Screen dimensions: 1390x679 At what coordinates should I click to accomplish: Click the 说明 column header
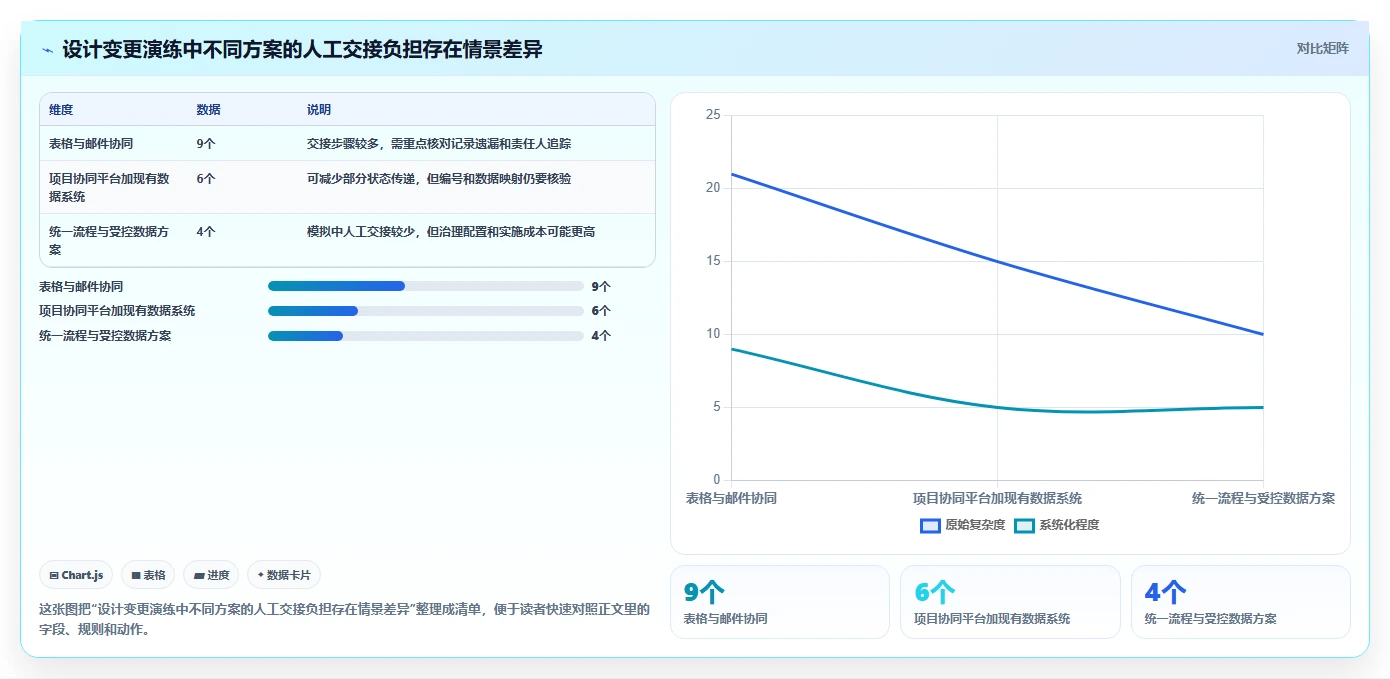[x=319, y=110]
